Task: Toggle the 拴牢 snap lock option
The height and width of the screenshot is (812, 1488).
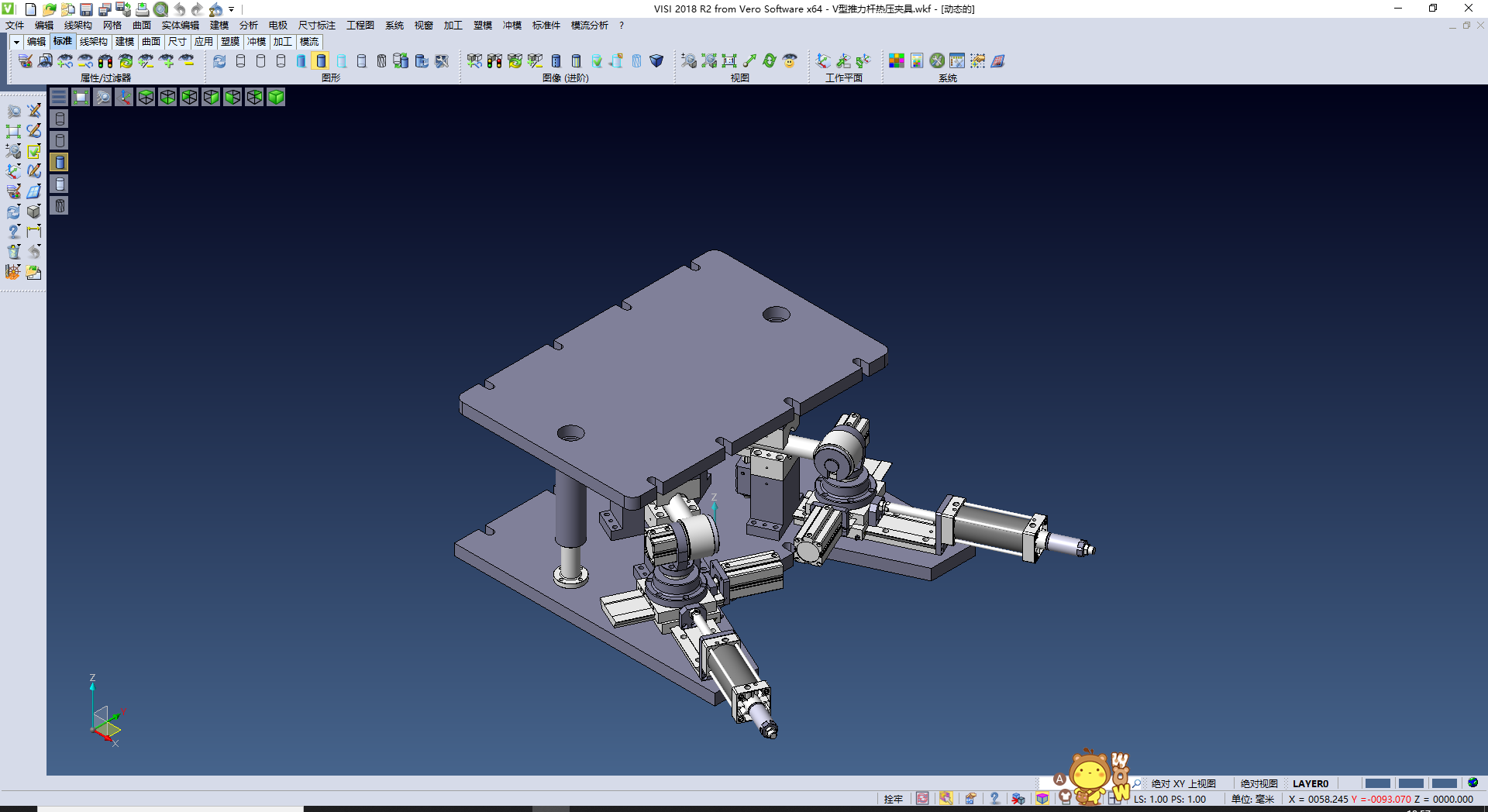Action: tap(893, 799)
